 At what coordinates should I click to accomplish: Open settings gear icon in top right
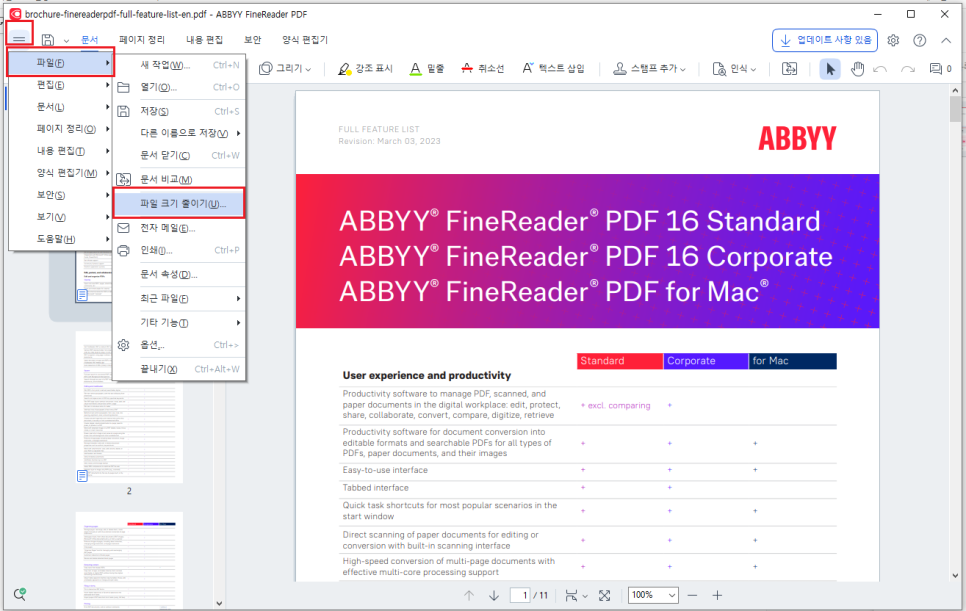(893, 40)
